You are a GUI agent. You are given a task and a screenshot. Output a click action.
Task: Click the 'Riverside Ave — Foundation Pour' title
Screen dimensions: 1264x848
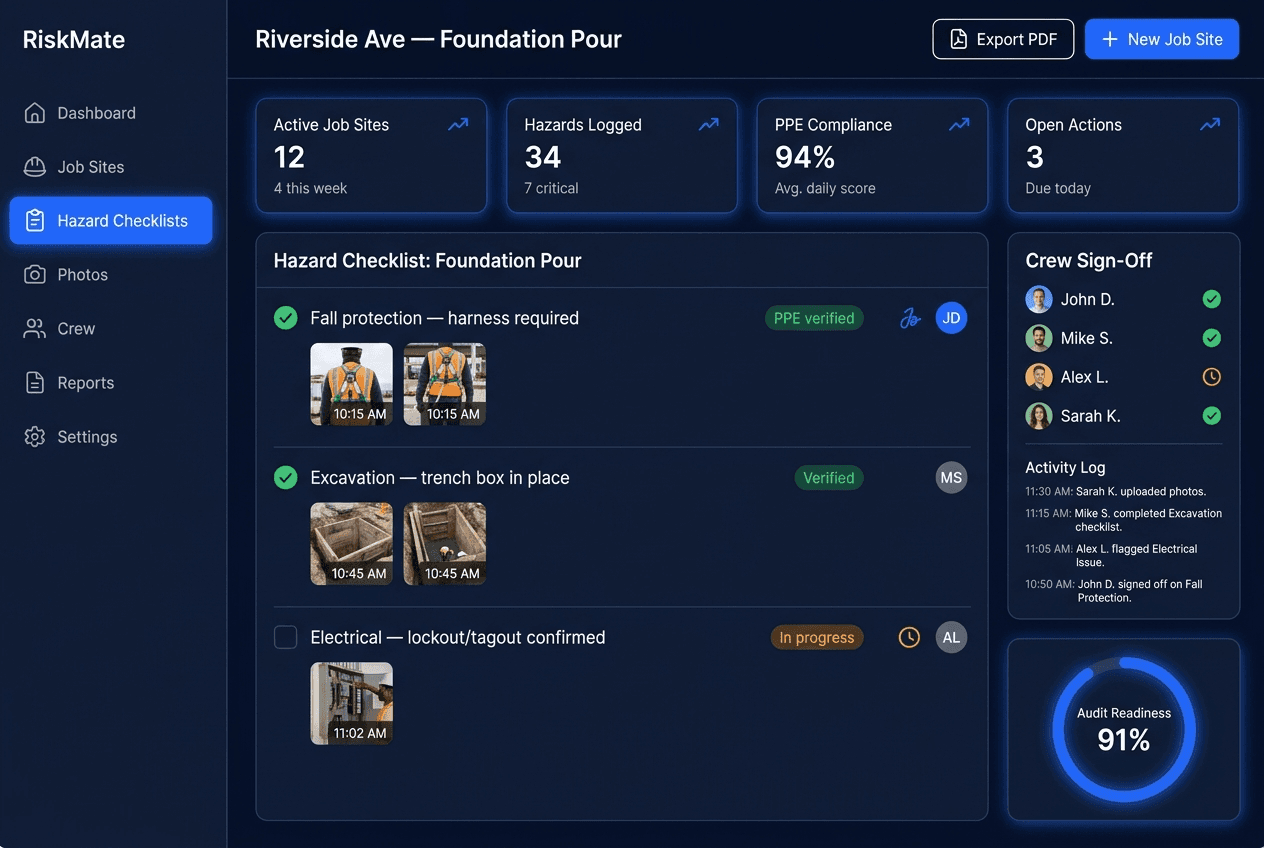[x=439, y=40]
